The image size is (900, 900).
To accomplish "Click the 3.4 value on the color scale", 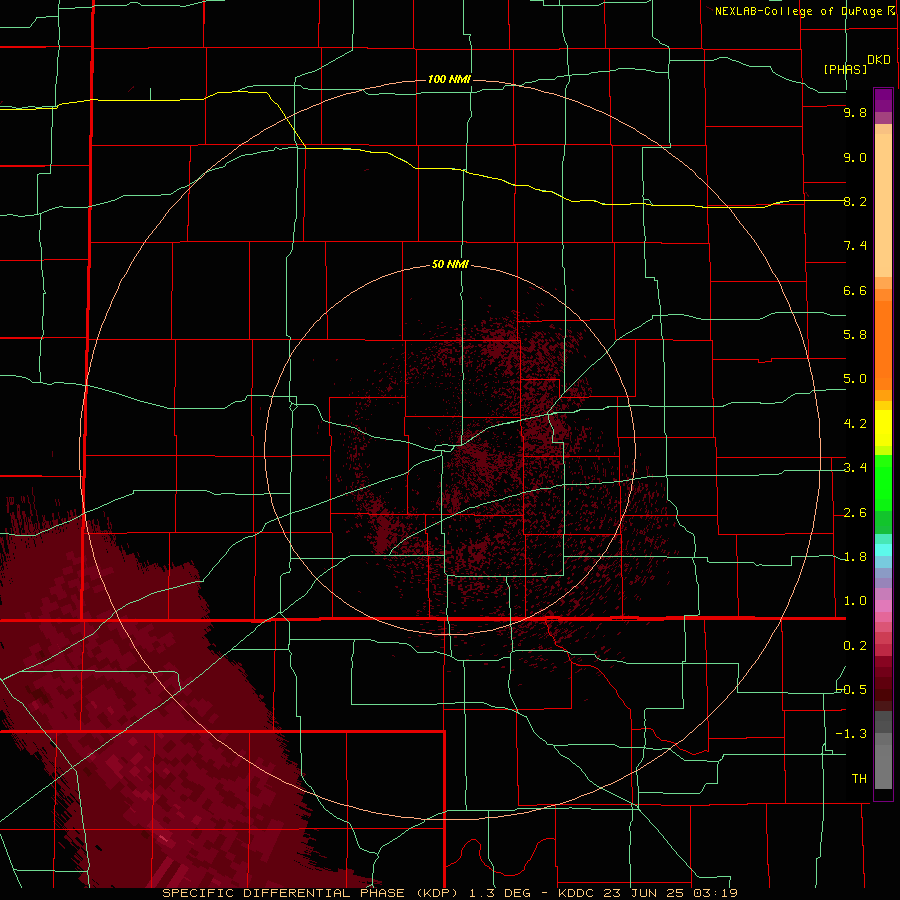I will [x=855, y=468].
